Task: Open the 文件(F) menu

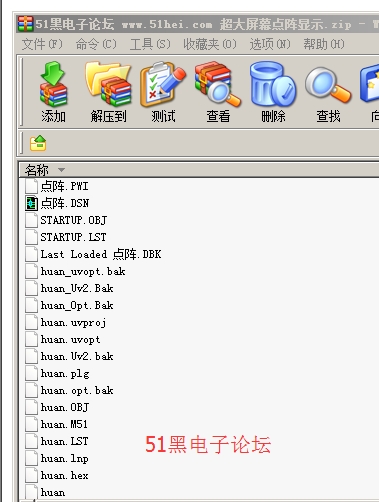Action: (42, 44)
